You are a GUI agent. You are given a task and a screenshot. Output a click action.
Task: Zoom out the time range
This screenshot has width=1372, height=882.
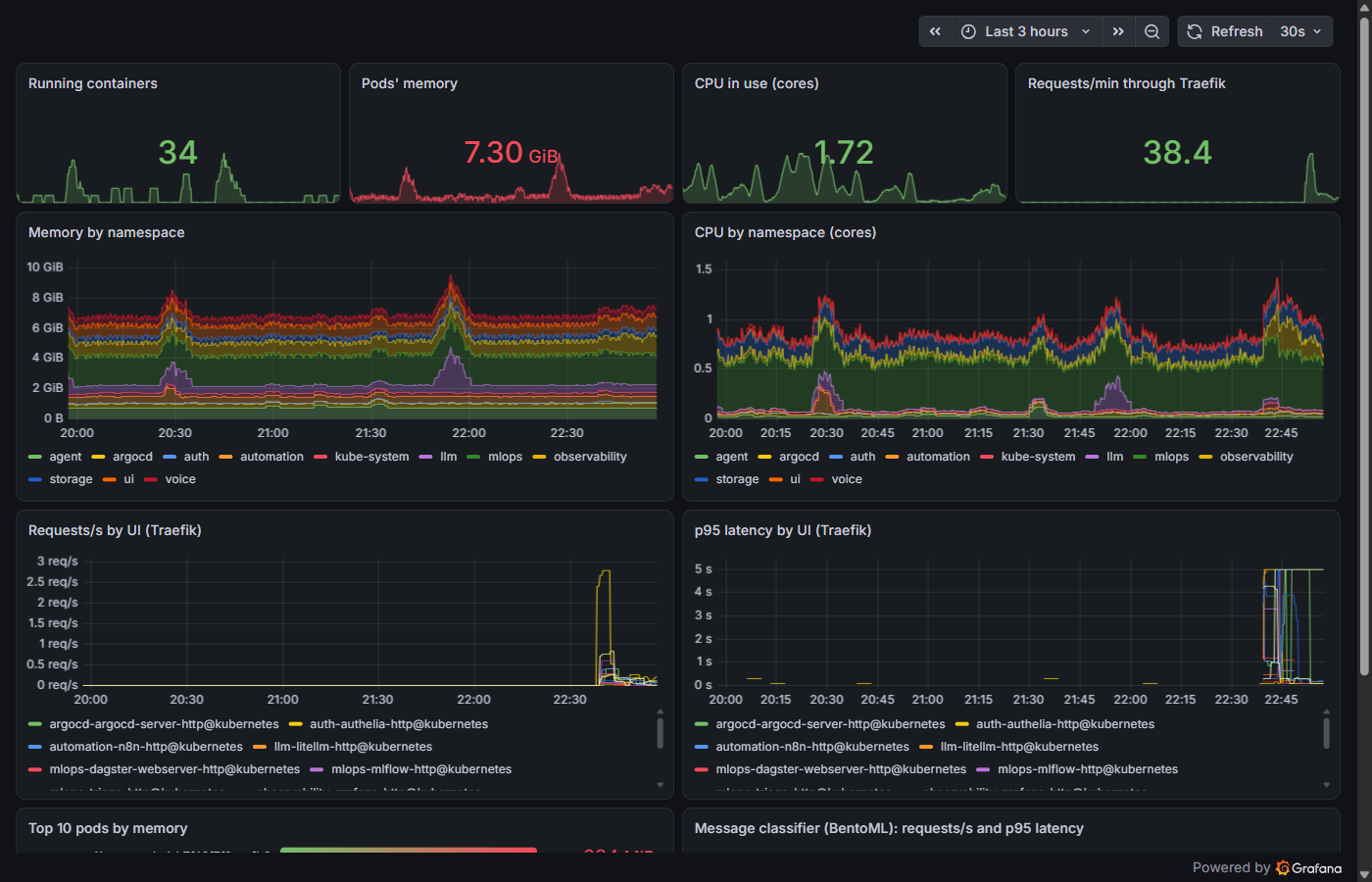pos(1151,31)
